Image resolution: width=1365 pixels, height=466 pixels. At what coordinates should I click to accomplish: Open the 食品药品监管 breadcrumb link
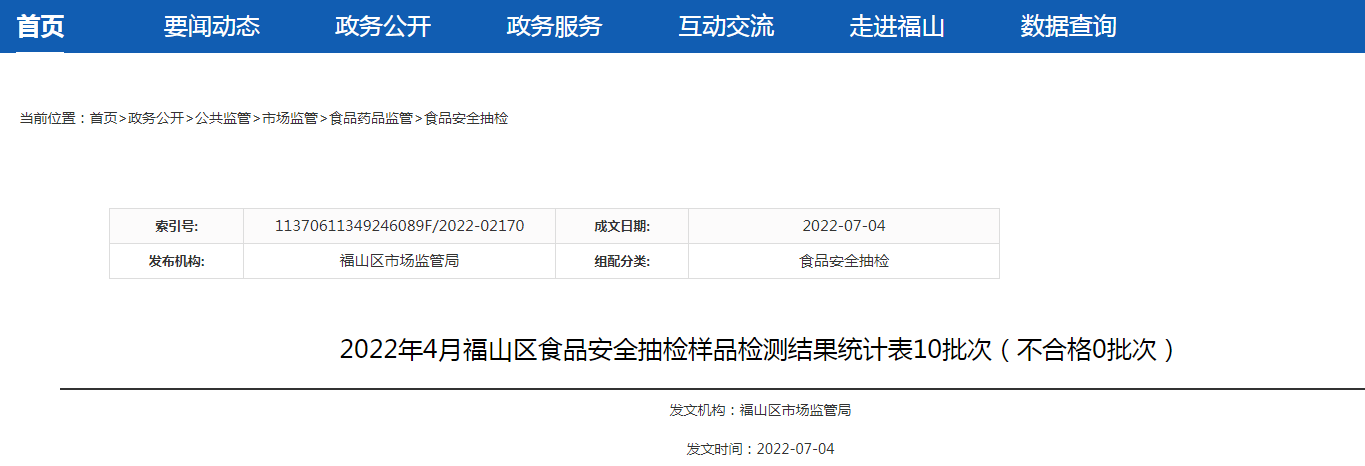point(371,118)
